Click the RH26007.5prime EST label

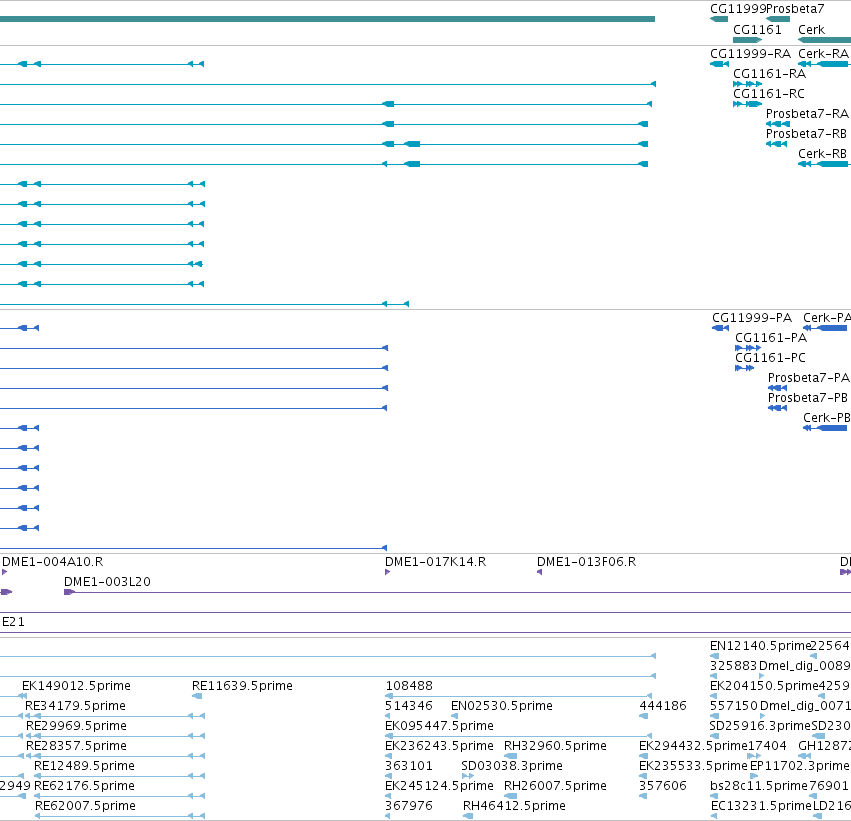click(556, 786)
